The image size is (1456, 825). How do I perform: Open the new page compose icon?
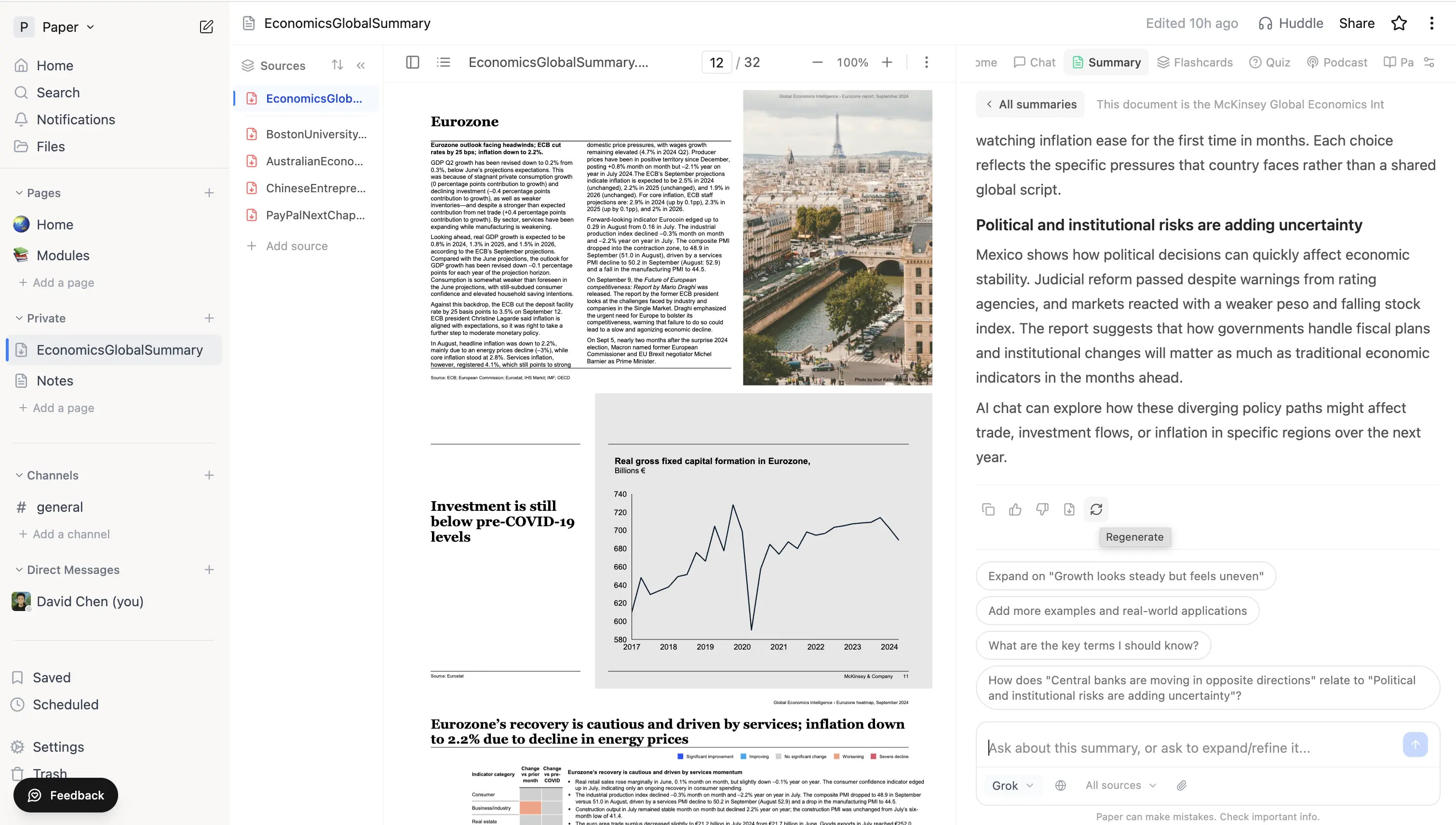coord(206,27)
